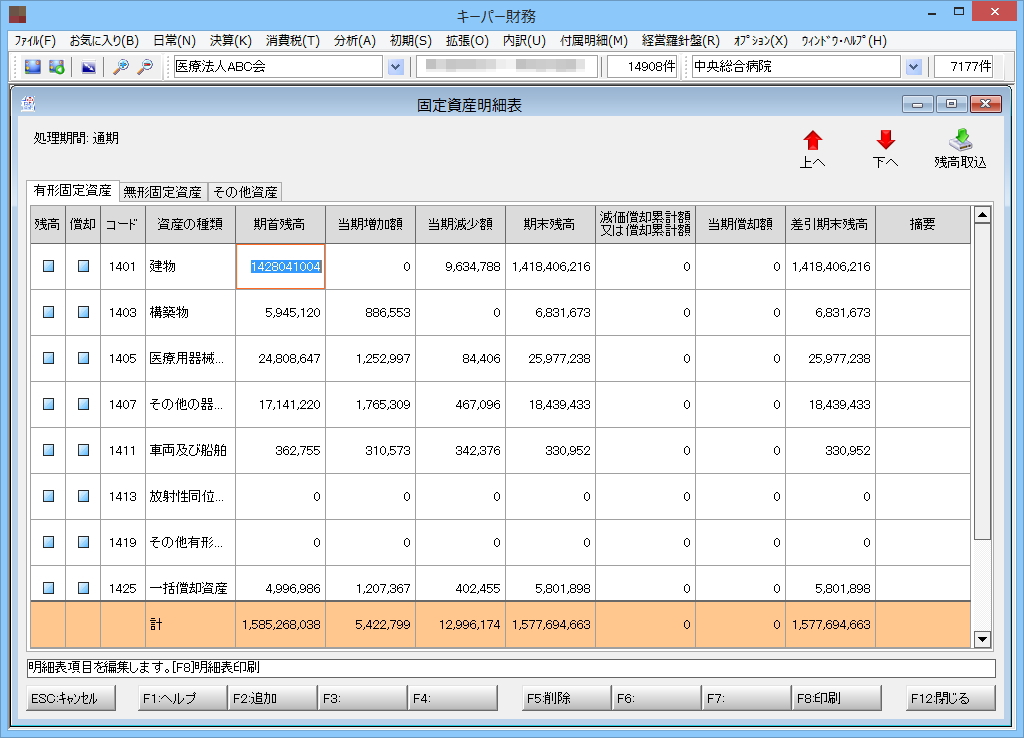Click the 7177件 count field

click(963, 67)
